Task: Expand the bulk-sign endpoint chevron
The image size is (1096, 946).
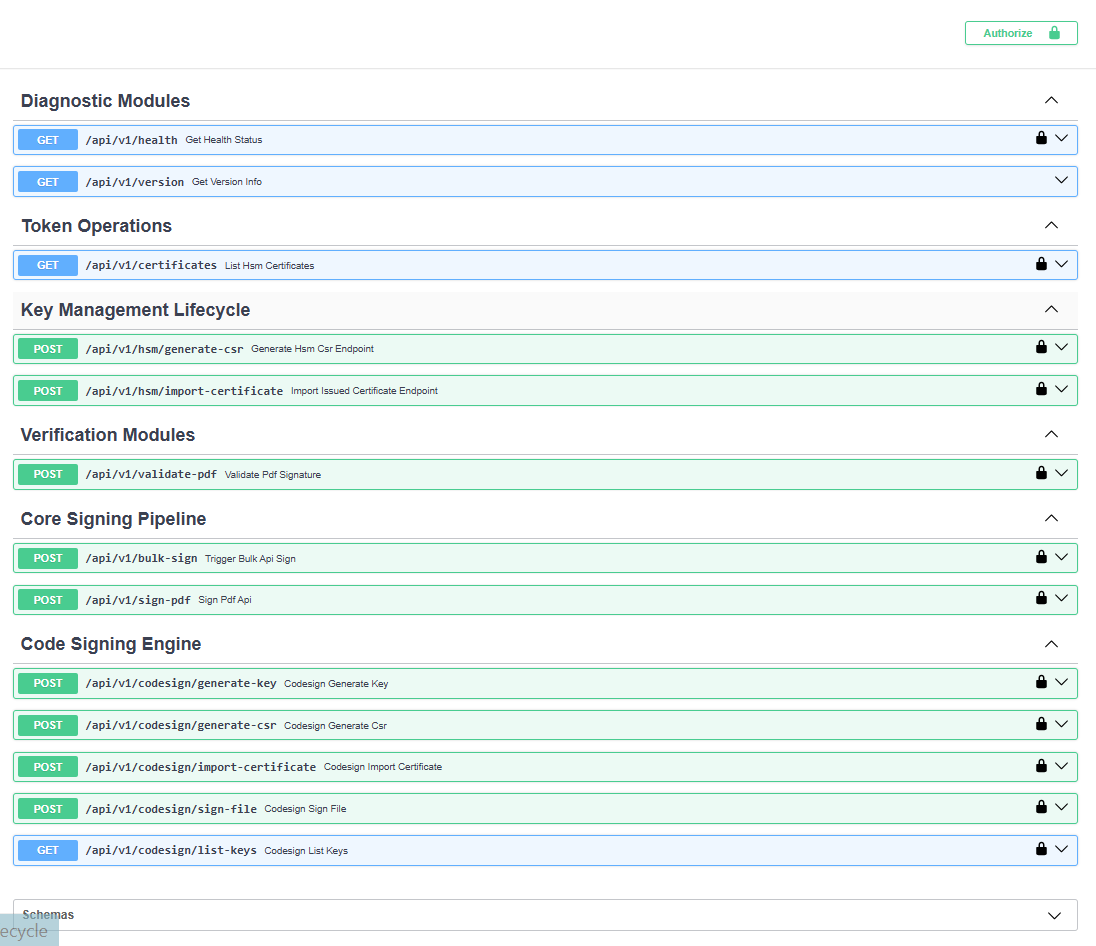Action: pos(1062,557)
